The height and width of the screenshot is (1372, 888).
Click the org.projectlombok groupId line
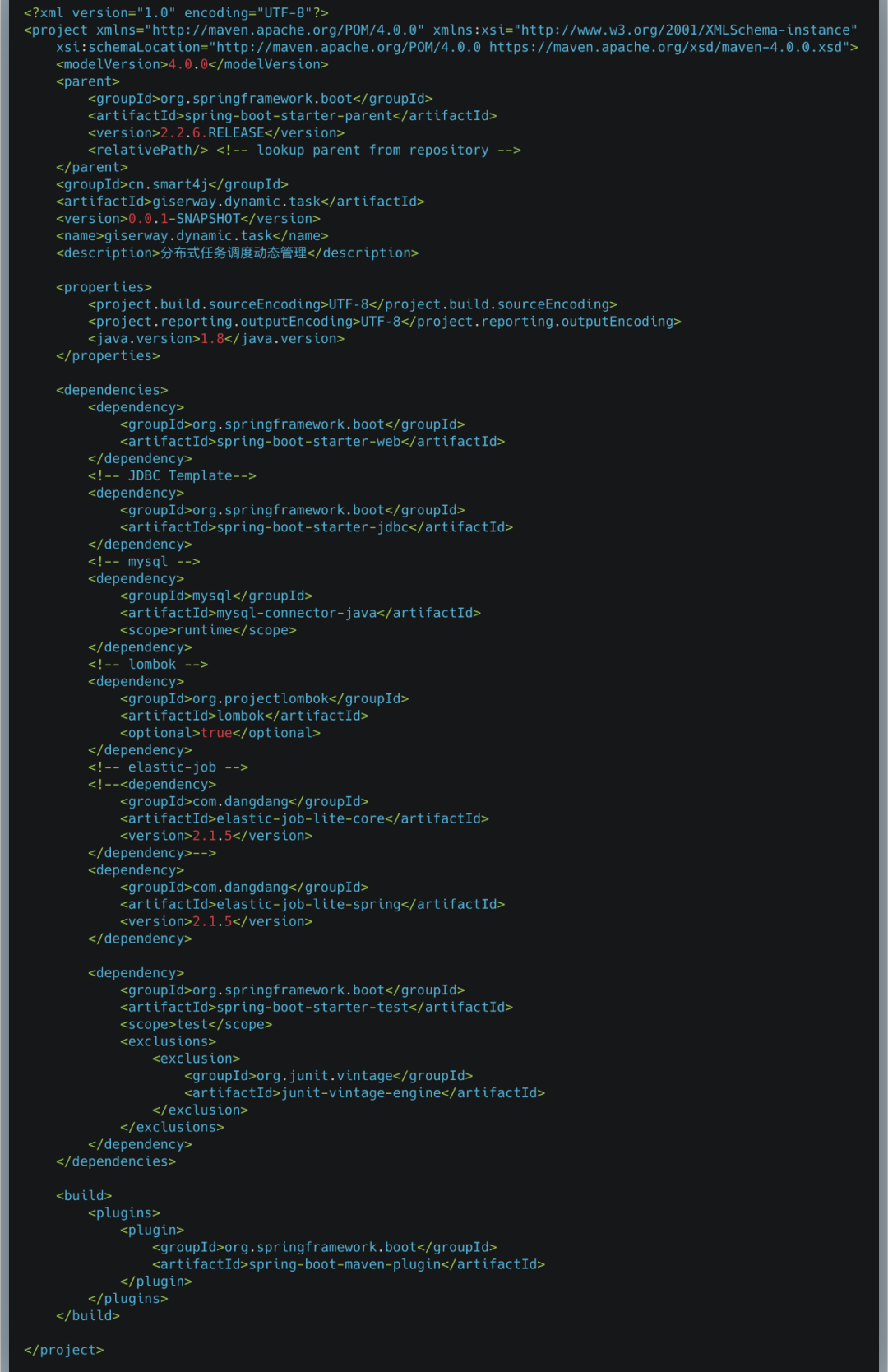pos(264,698)
